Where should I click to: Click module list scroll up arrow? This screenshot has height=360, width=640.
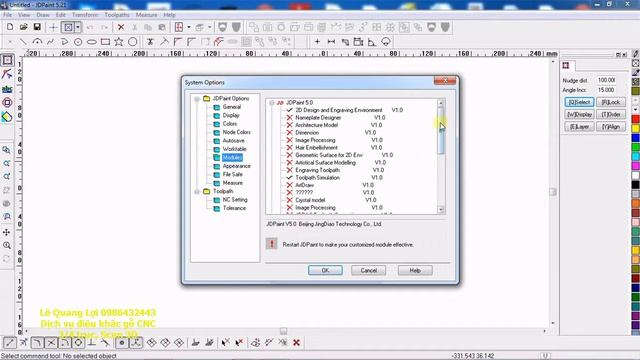click(x=441, y=103)
